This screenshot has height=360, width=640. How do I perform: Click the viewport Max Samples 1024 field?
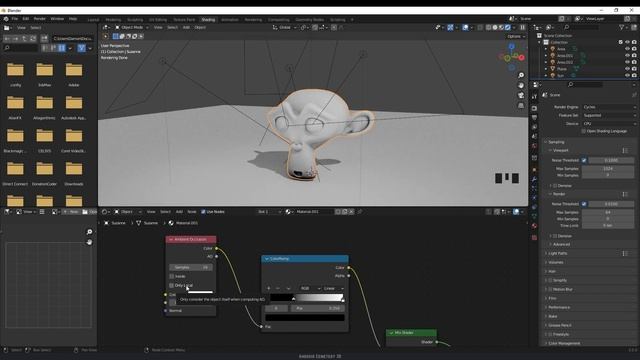tap(608, 169)
